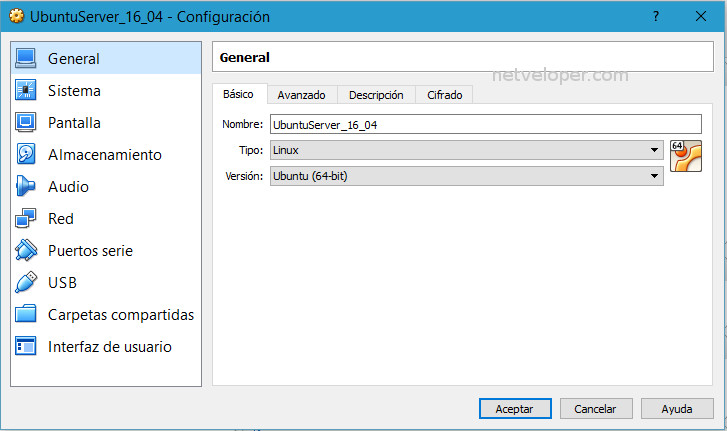
Task: Click the Ubuntu 64-bit OS type image
Action: [x=686, y=156]
